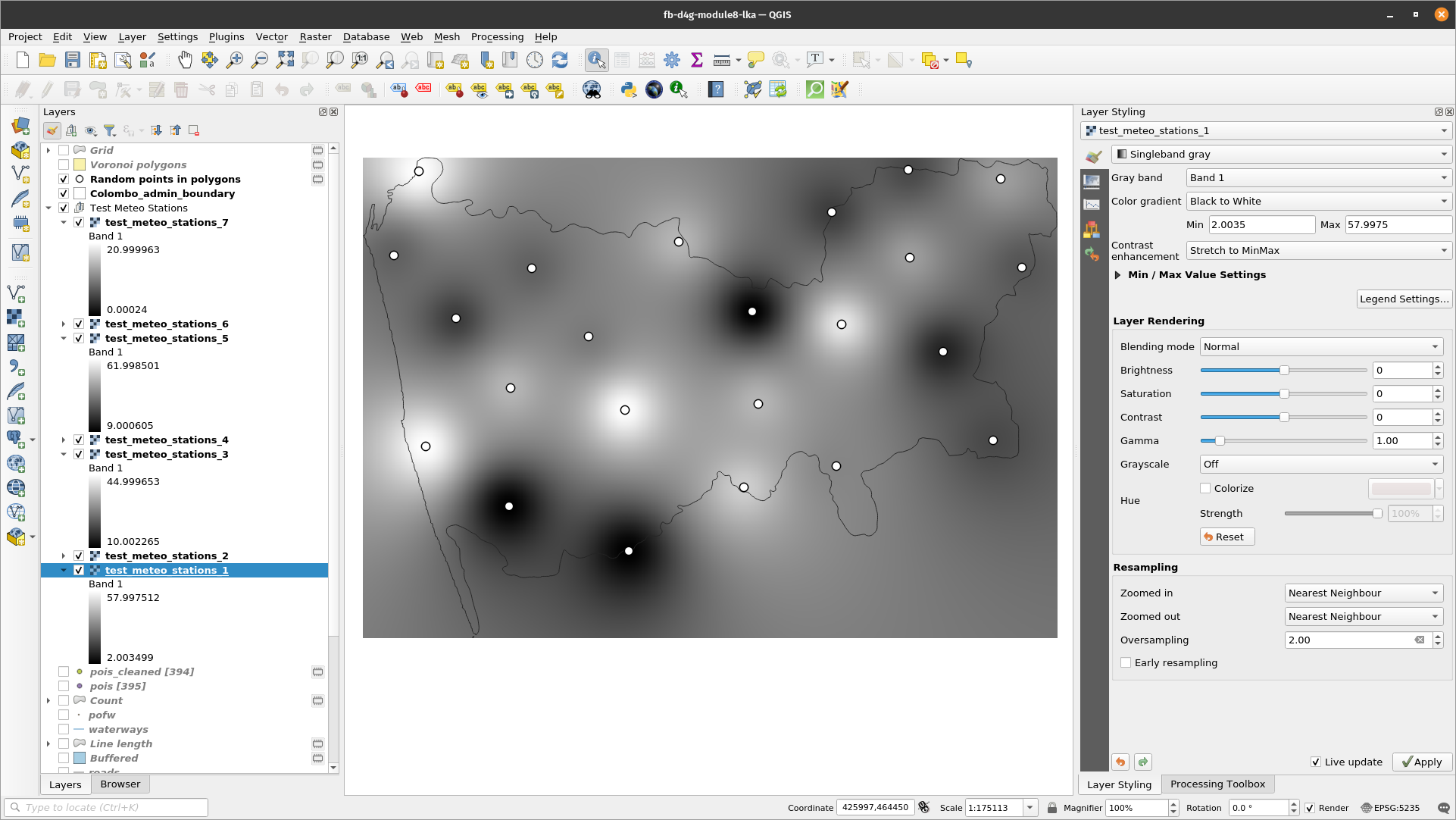Open the Raster menu
Image resolution: width=1456 pixels, height=820 pixels.
[315, 36]
